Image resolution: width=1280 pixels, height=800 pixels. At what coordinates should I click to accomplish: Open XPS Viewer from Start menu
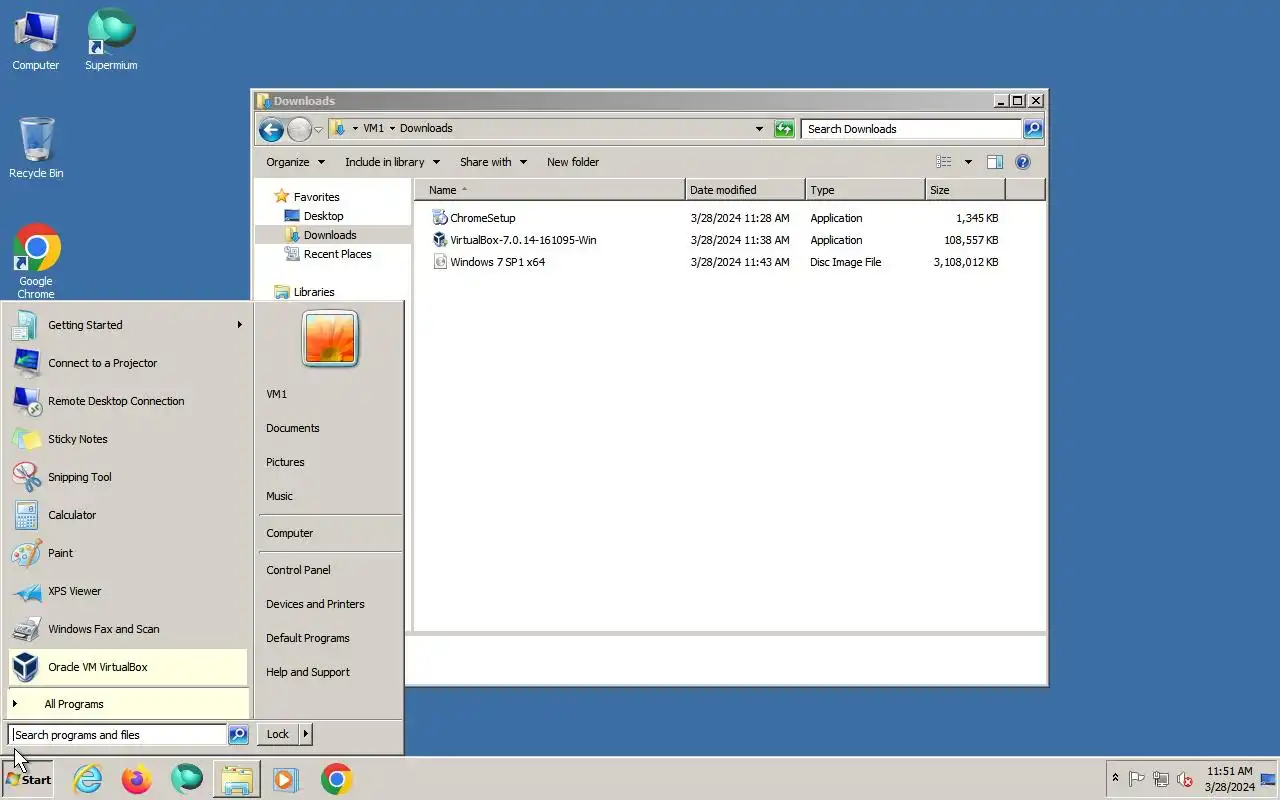pyautogui.click(x=128, y=591)
